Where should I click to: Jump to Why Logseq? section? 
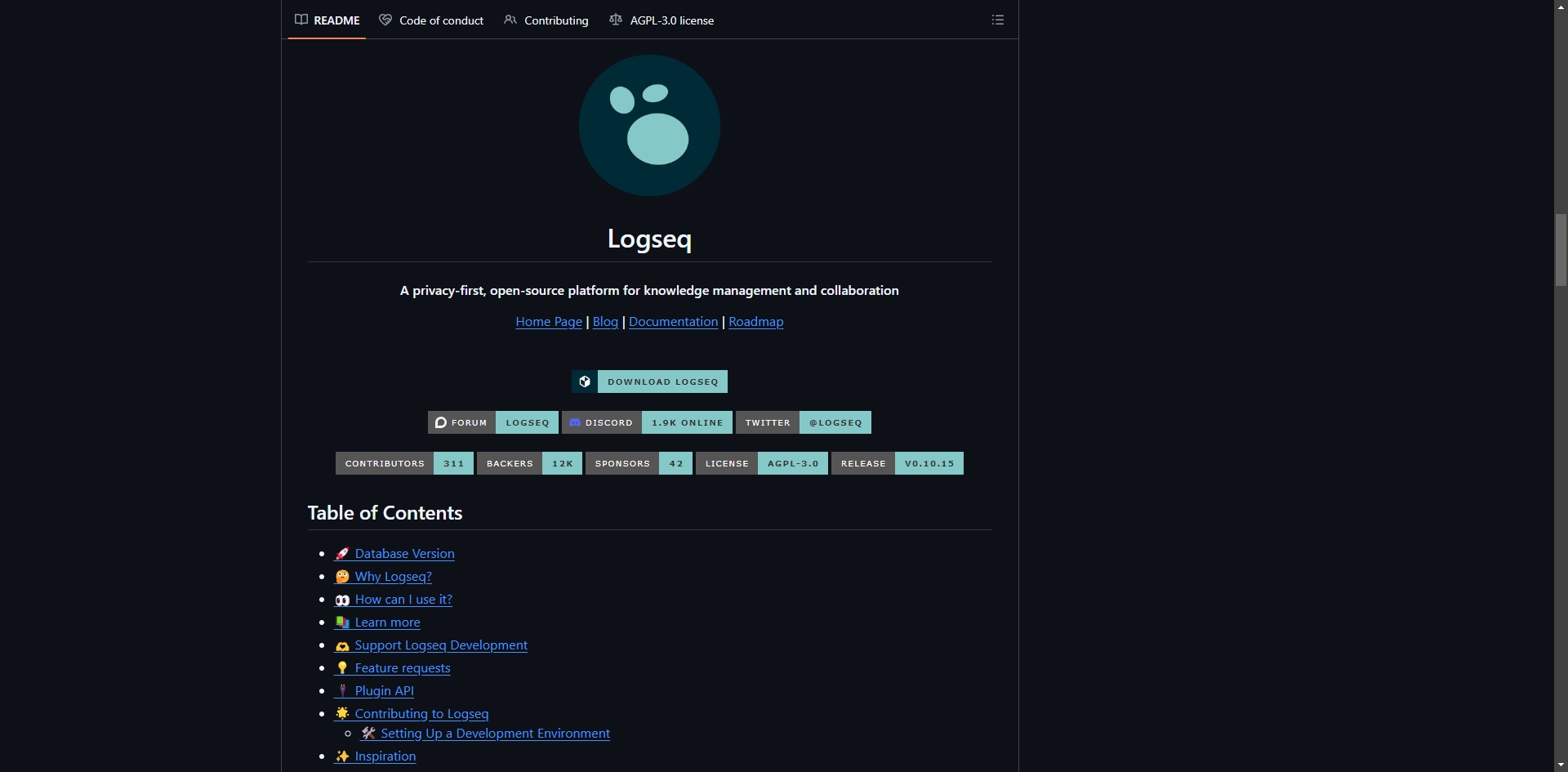383,577
